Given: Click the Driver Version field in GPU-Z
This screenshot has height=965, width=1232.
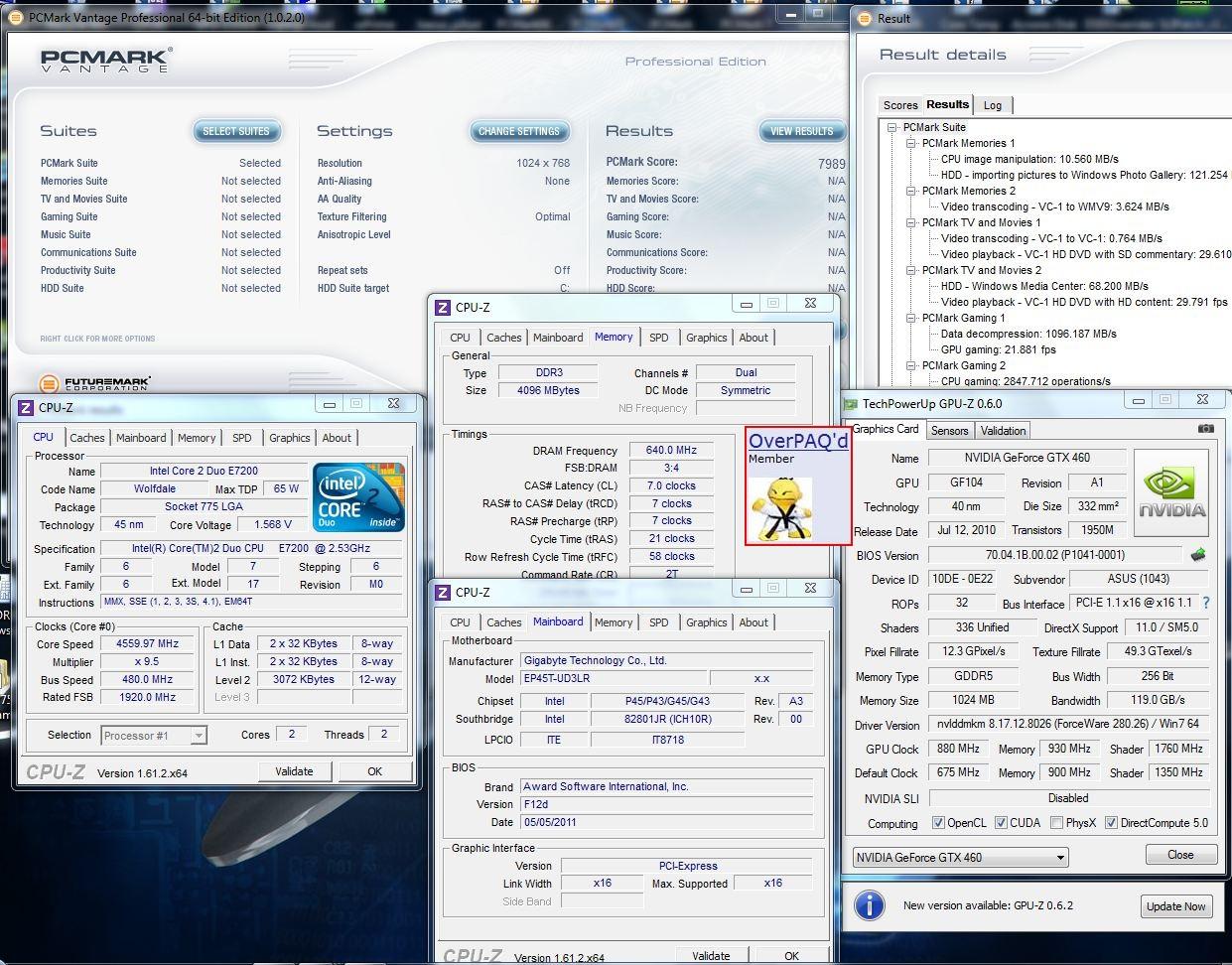Looking at the screenshot, I should point(1069,725).
